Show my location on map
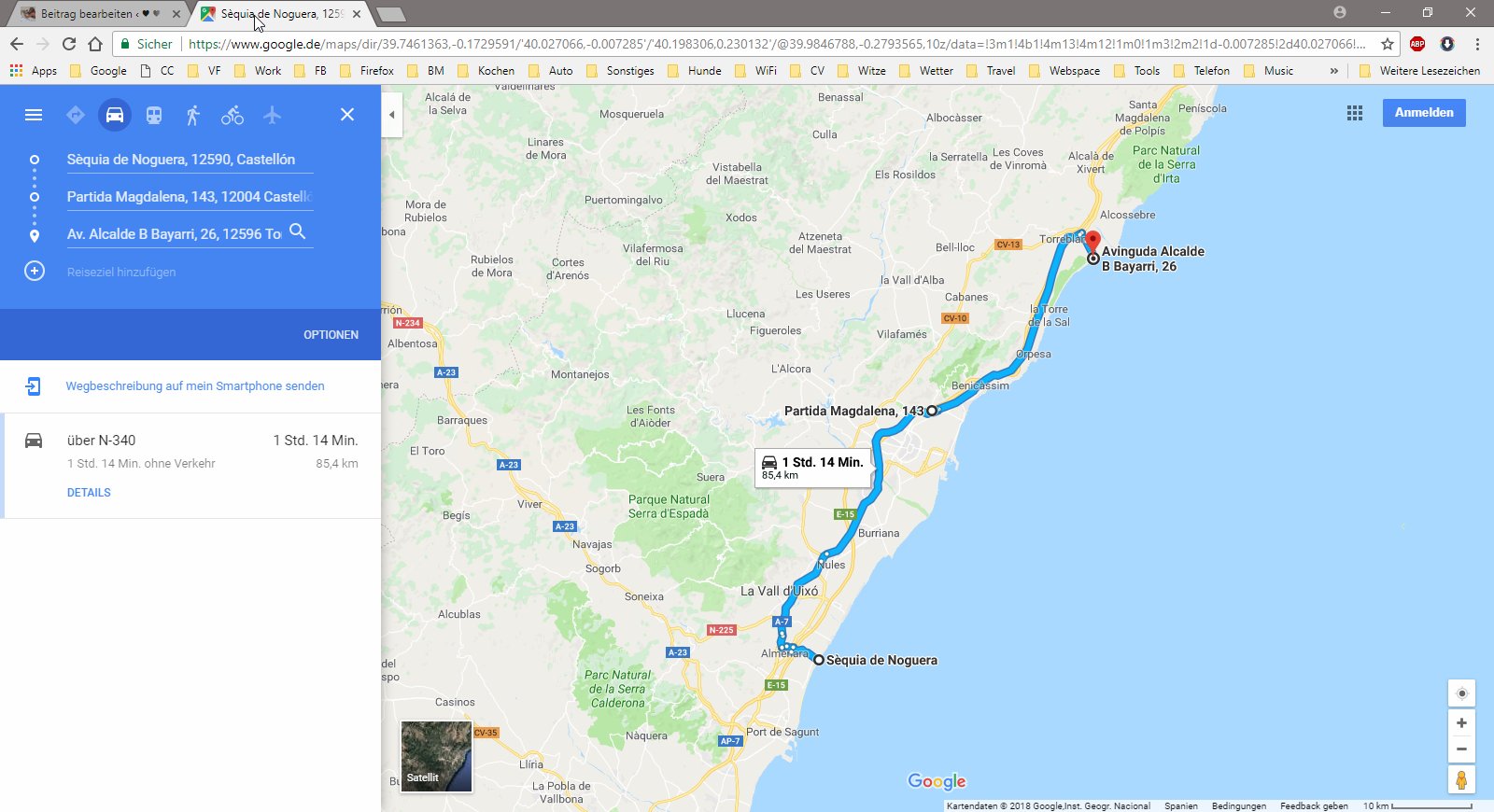 [x=1461, y=693]
